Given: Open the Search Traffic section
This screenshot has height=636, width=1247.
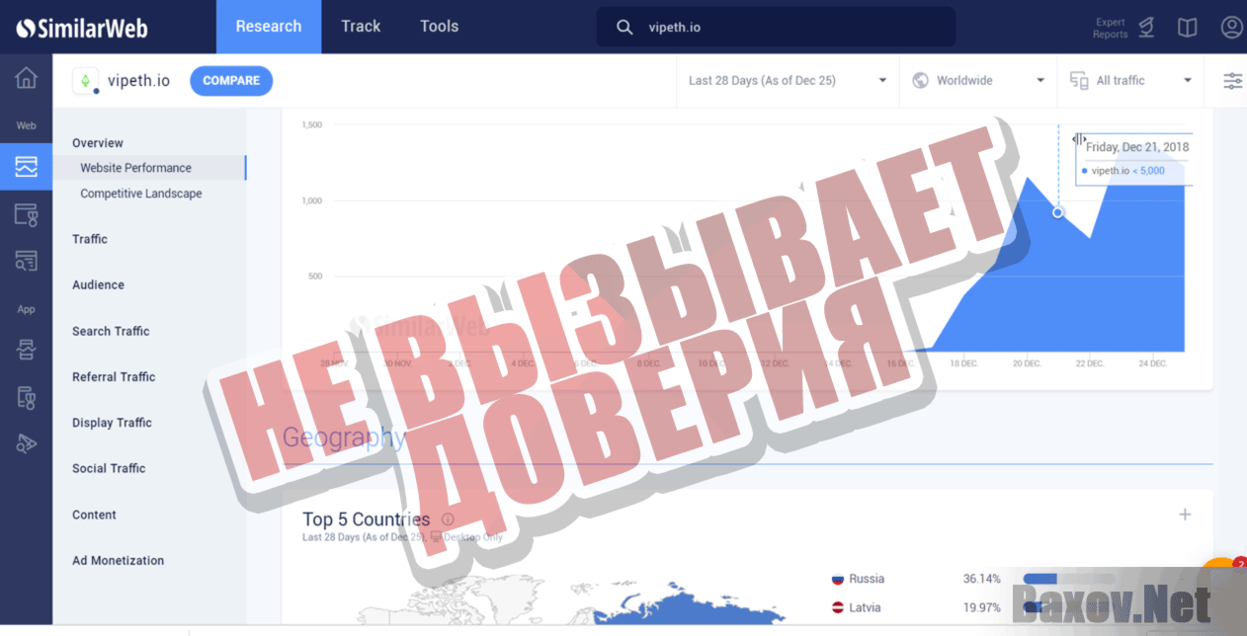Looking at the screenshot, I should (111, 331).
